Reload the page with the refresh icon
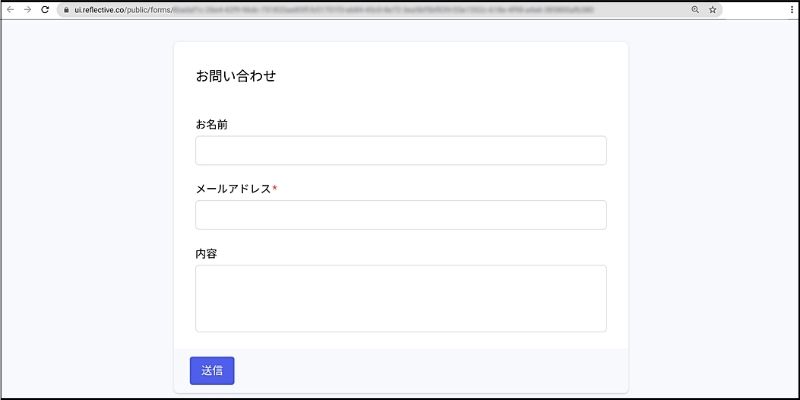Image resolution: width=800 pixels, height=400 pixels. [x=45, y=10]
